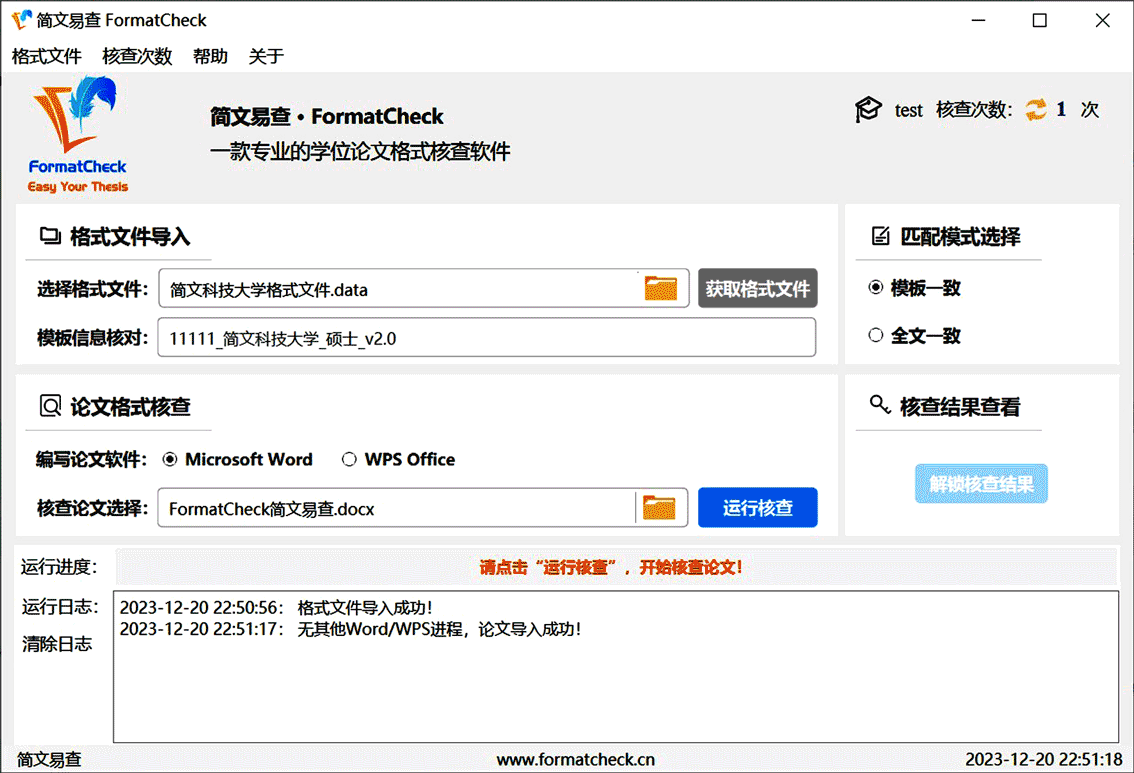1134x773 pixels.
Task: Choose Microsoft Word as writing software
Action: pos(238,459)
